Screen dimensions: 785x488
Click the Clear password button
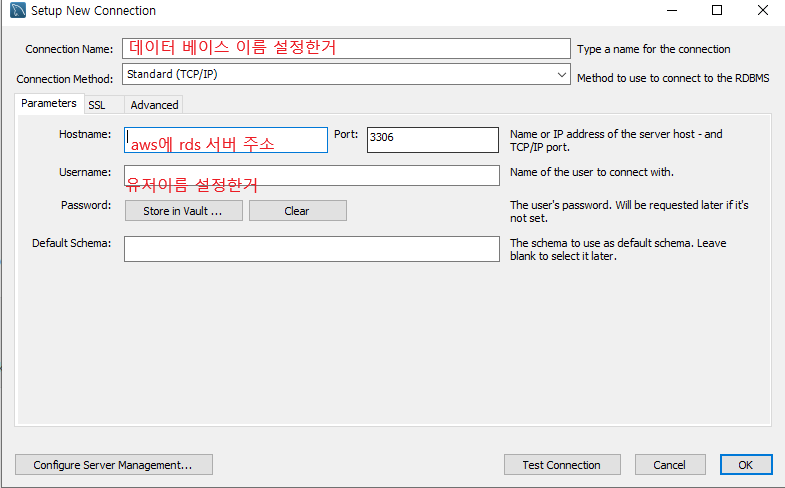[x=297, y=211]
